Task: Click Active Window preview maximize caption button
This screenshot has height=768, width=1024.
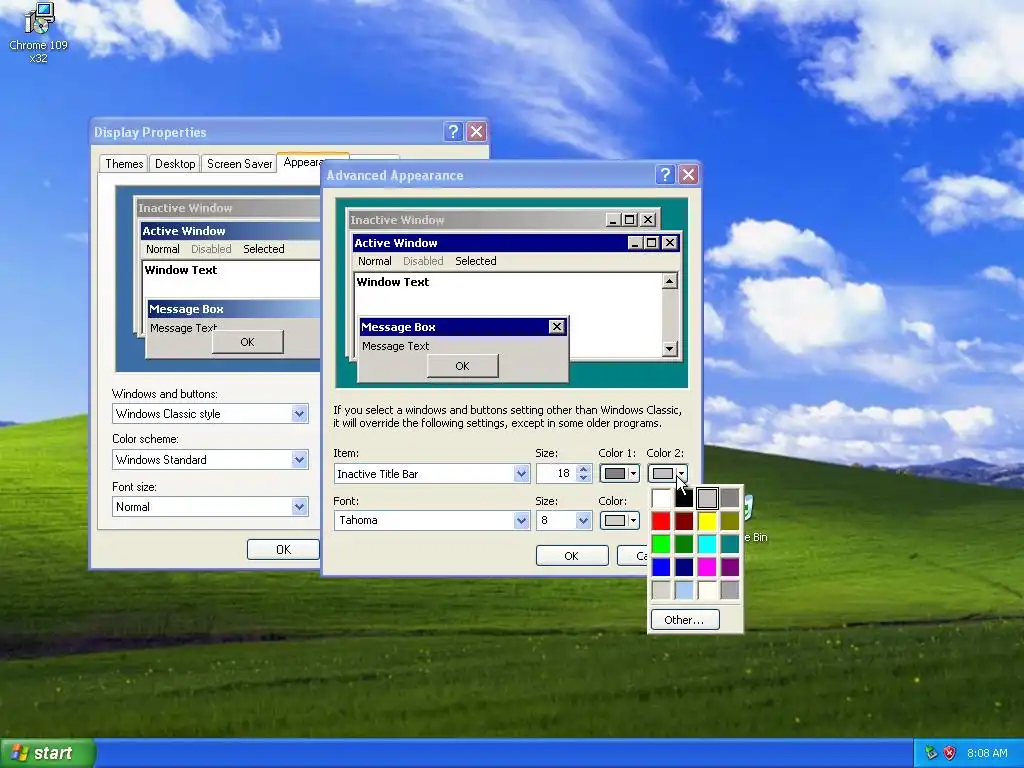Action: point(651,243)
